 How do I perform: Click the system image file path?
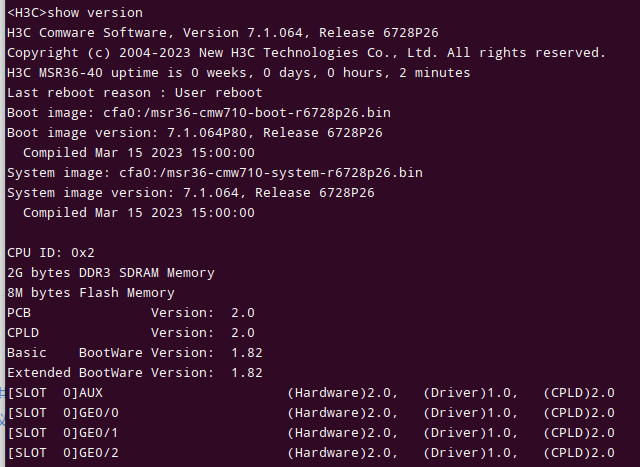(270, 172)
